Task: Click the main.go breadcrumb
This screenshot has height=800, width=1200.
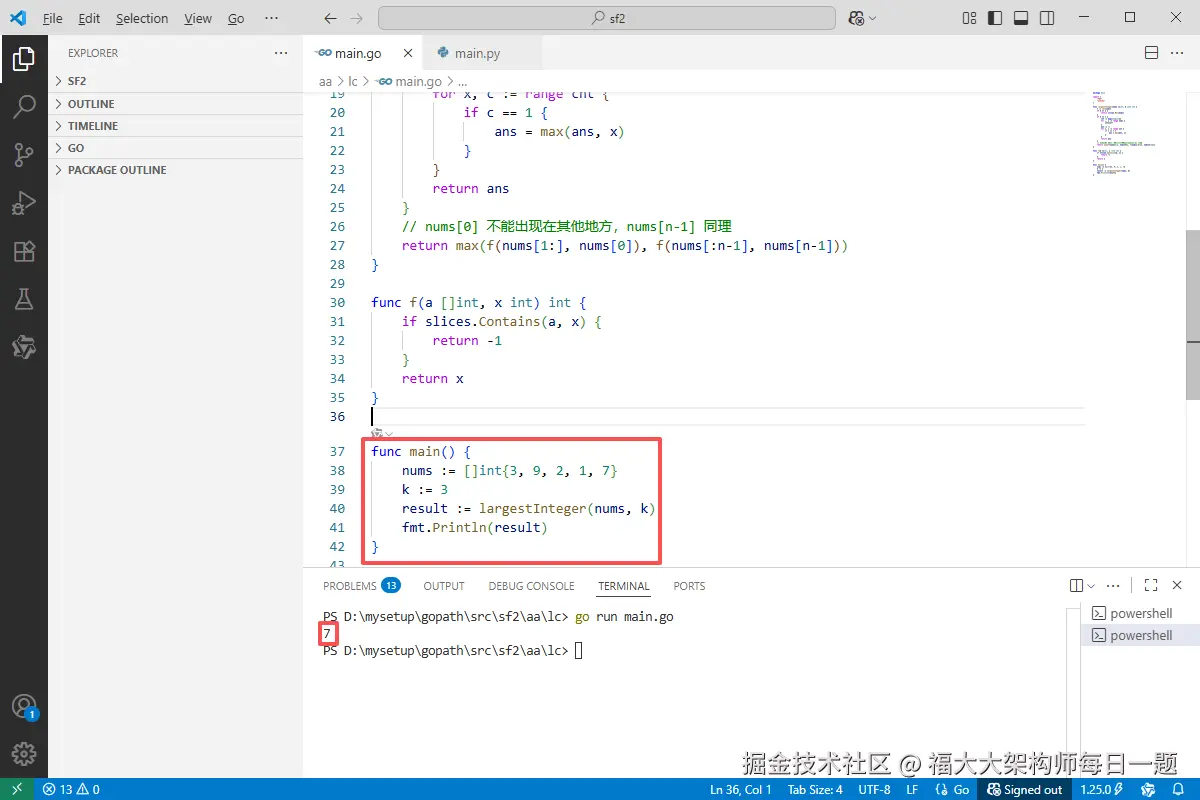Action: tap(410, 81)
